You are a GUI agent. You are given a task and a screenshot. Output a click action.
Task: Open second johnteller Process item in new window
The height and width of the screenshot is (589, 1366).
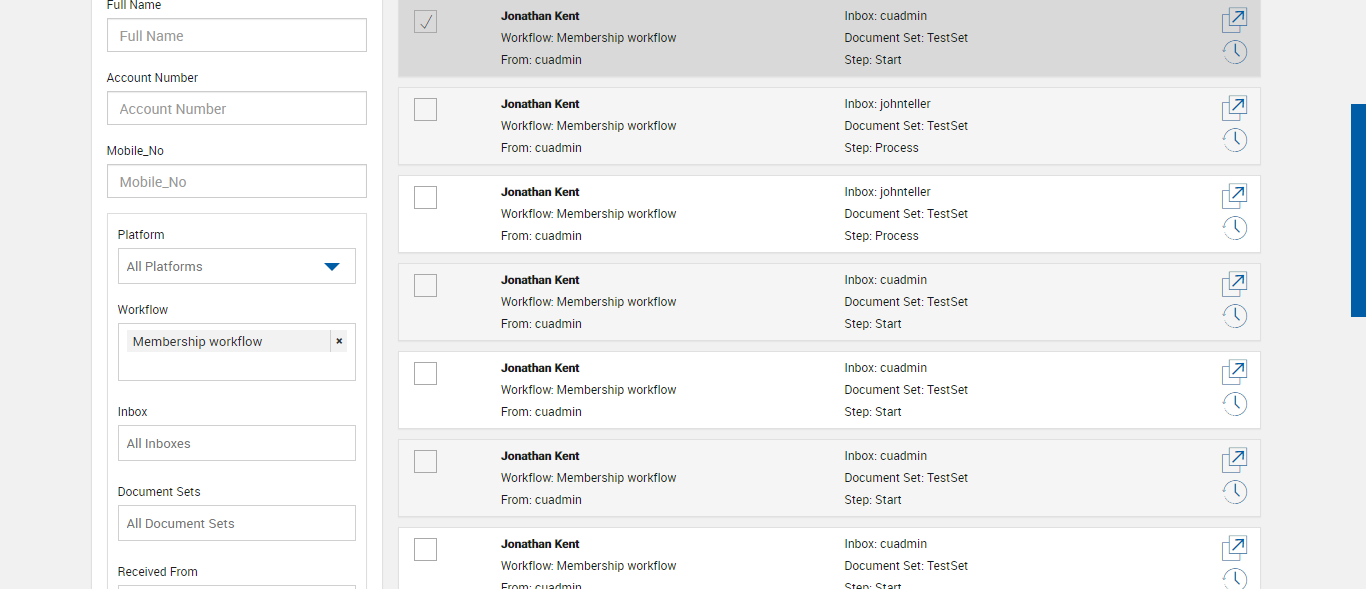click(1234, 196)
